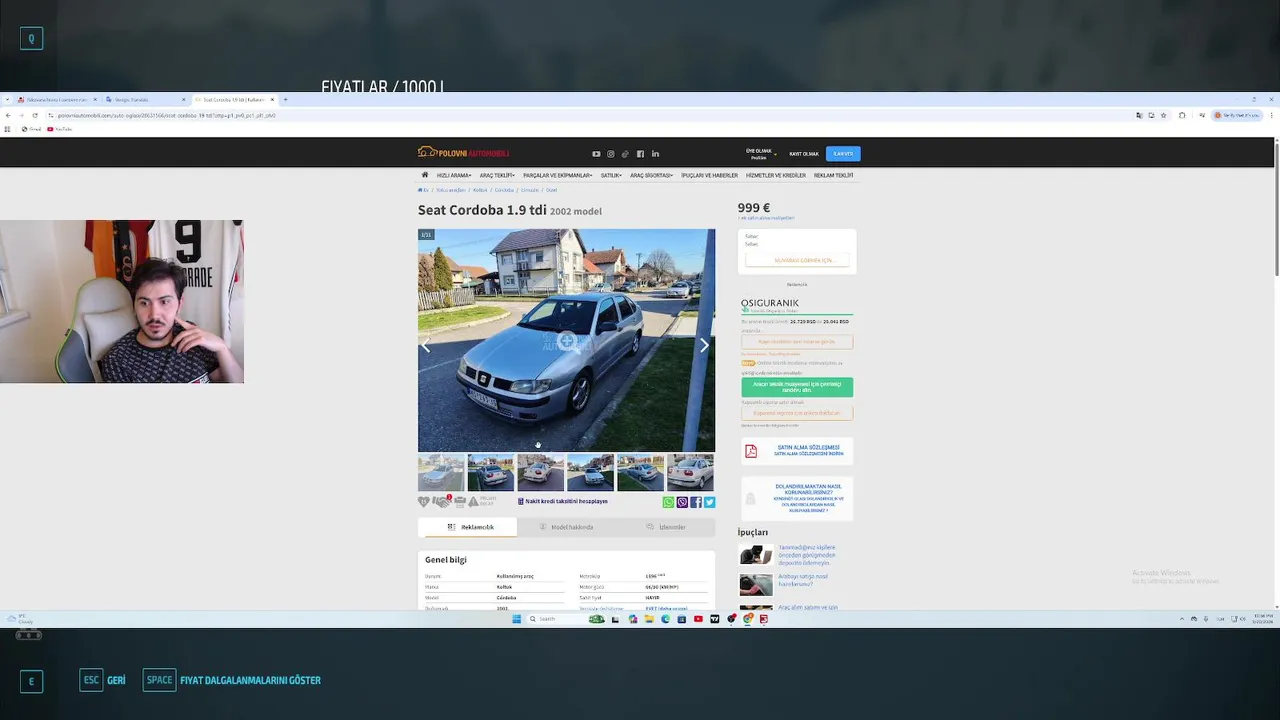Expand the HIZLI ARAMA menu
This screenshot has width=1280, height=720.
(454, 175)
